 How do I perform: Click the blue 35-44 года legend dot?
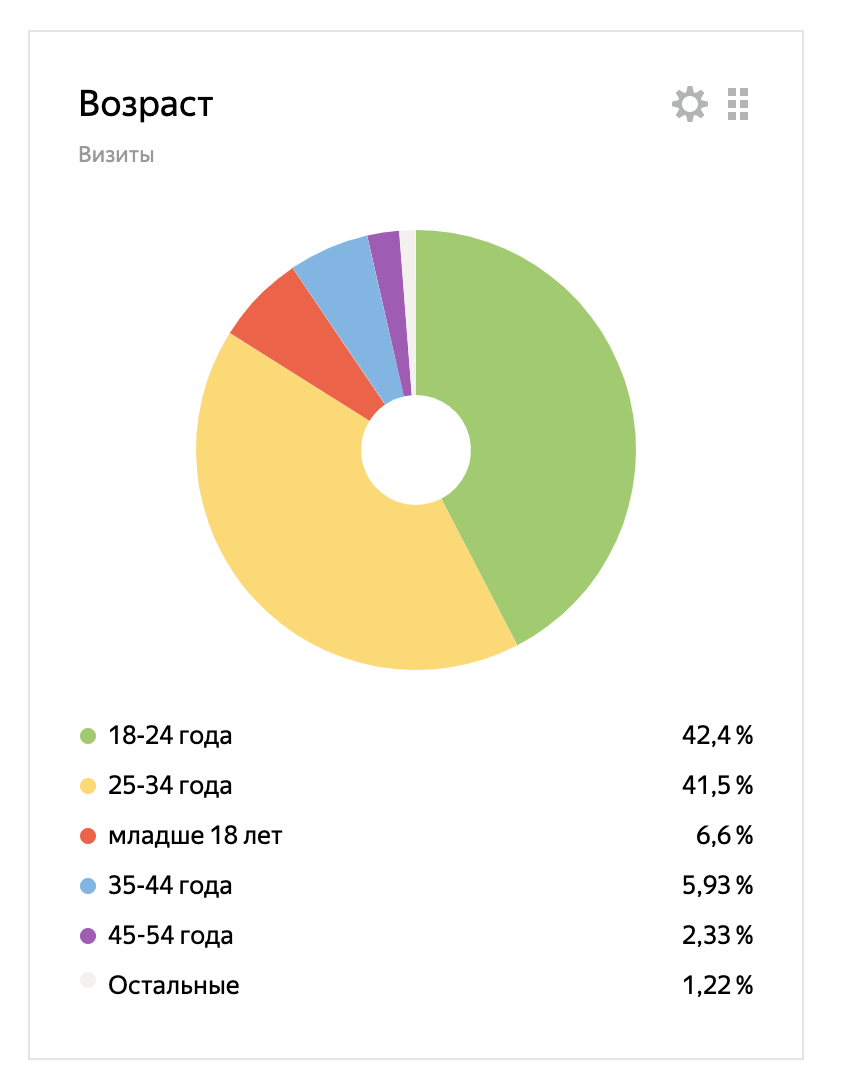pos(88,886)
